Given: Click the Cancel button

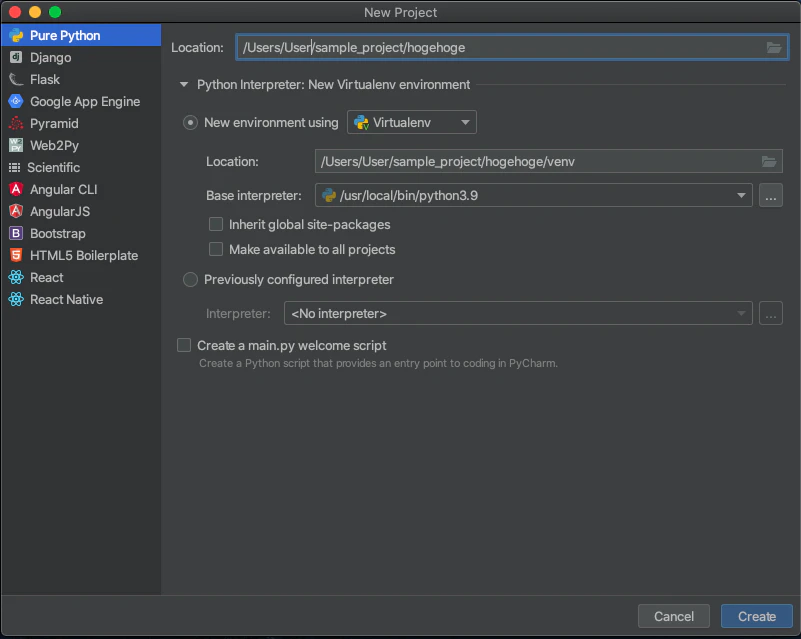Looking at the screenshot, I should click(674, 617).
